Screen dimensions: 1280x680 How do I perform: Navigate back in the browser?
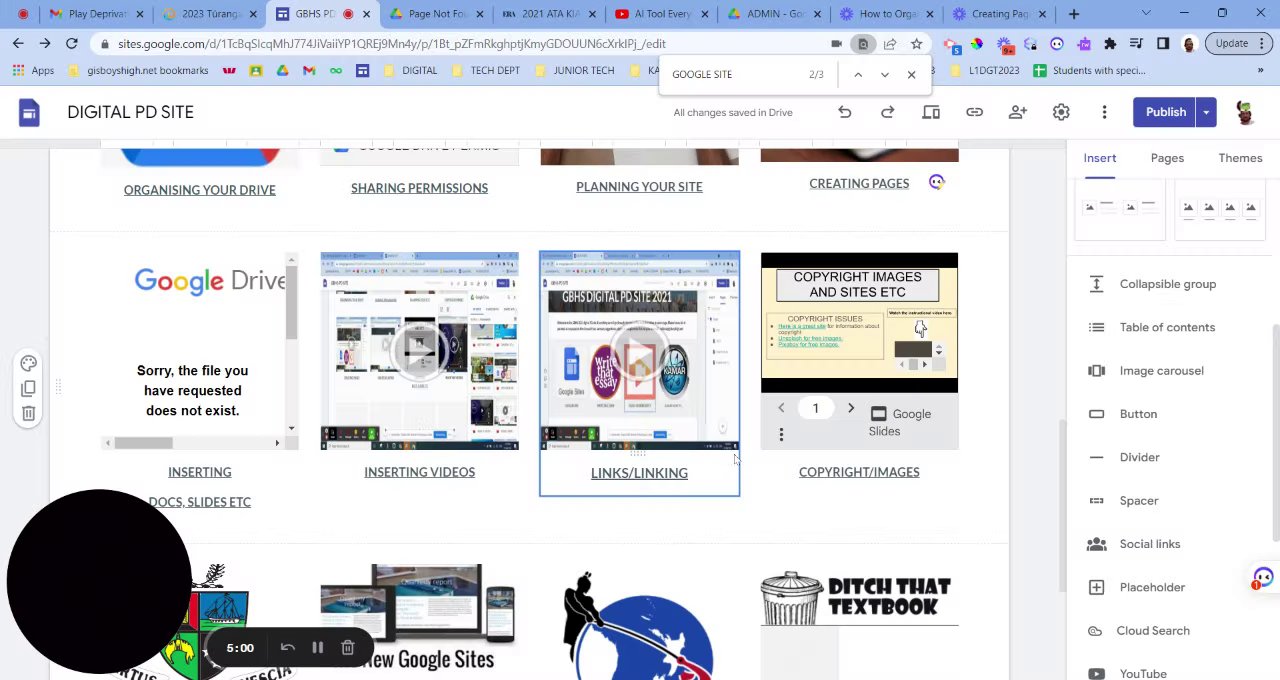18,44
